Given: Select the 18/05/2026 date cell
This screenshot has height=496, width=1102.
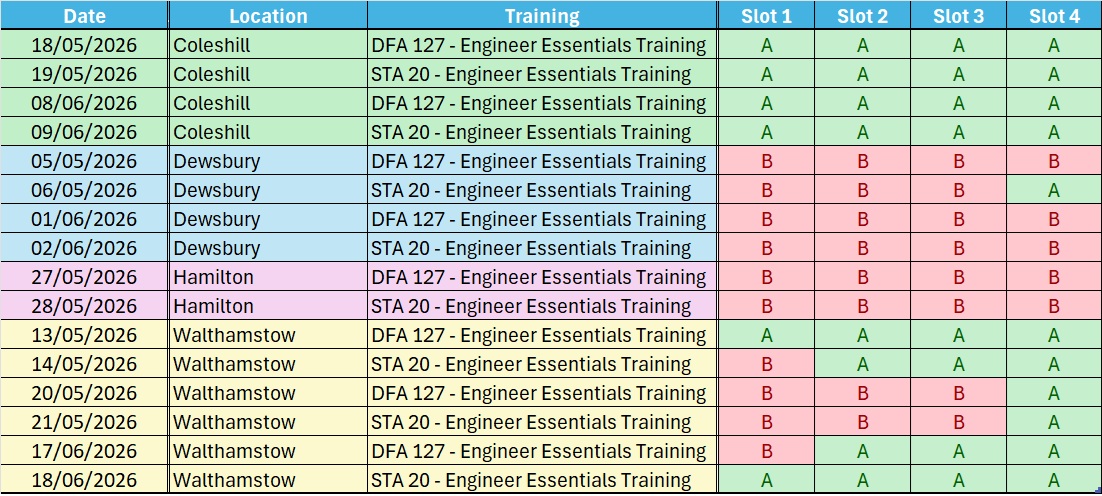Looking at the screenshot, I should tap(84, 45).
